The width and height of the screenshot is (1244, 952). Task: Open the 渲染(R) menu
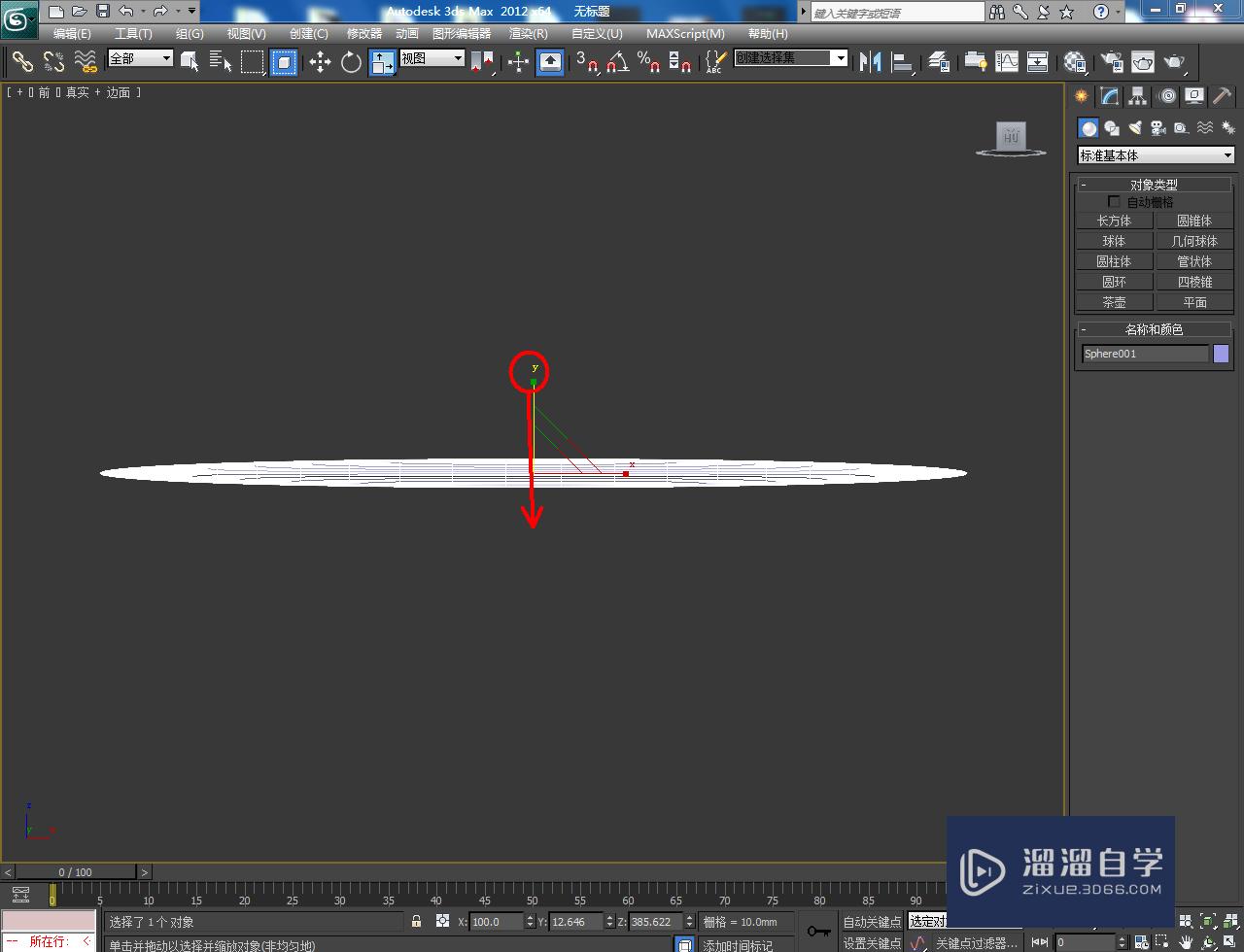(529, 34)
